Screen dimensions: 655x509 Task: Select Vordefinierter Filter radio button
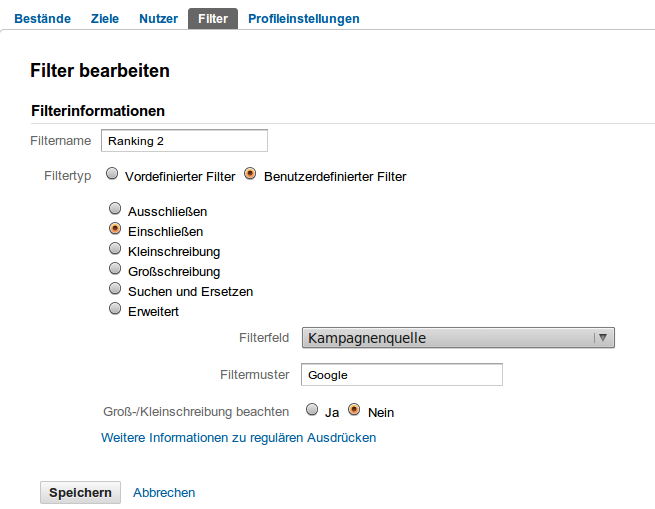(x=113, y=174)
